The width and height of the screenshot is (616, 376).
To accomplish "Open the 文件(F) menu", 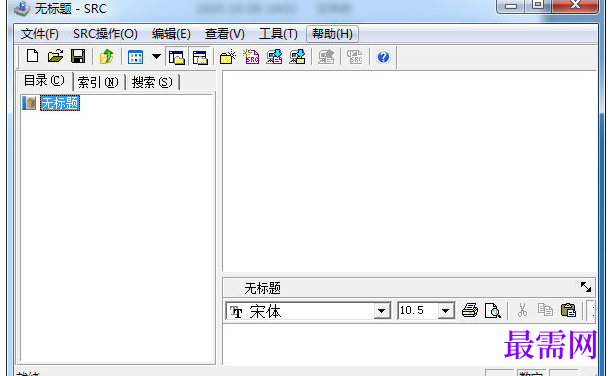I will 40,34.
